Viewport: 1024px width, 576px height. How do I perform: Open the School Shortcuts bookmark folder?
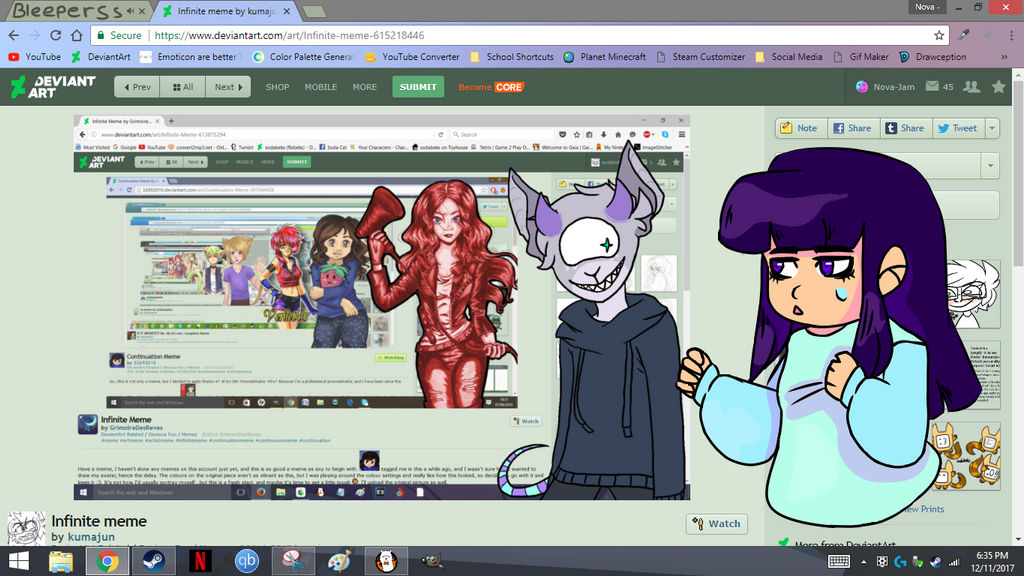click(x=511, y=57)
